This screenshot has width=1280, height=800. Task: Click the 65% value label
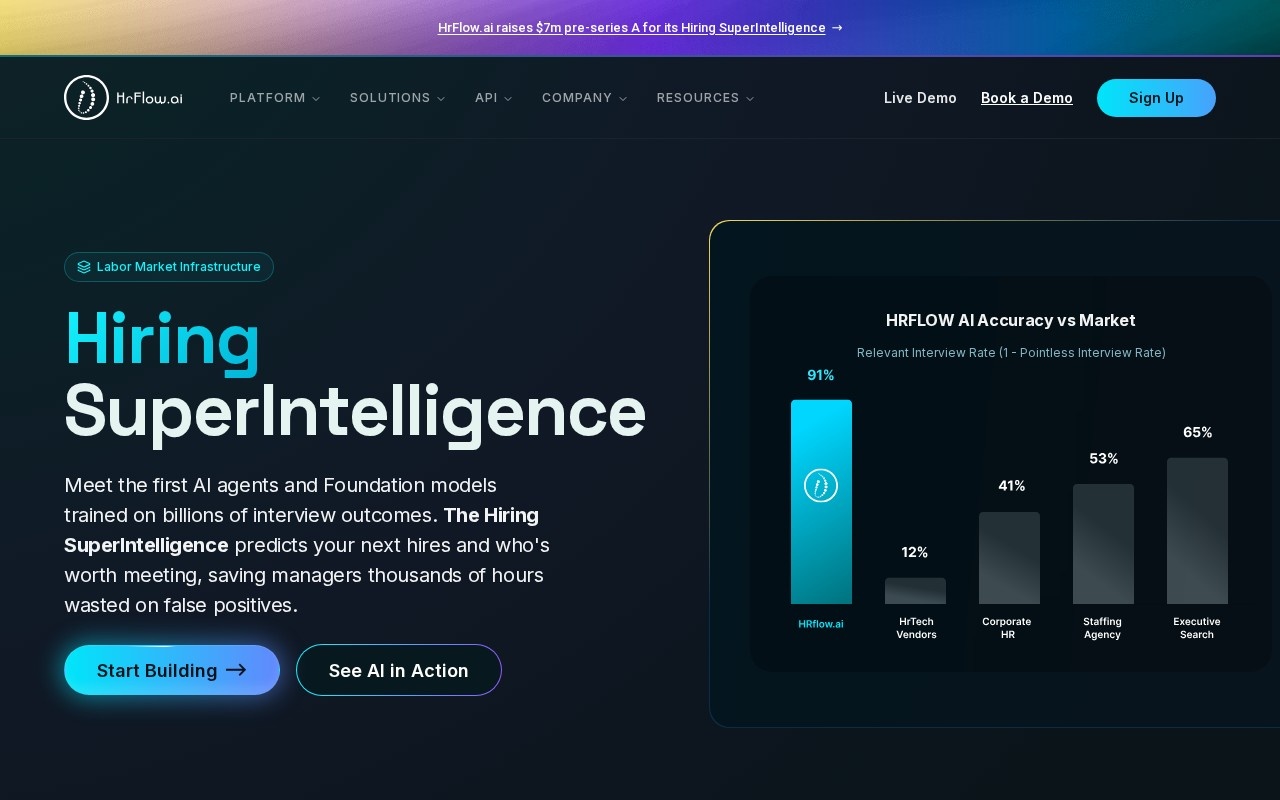[x=1198, y=432]
